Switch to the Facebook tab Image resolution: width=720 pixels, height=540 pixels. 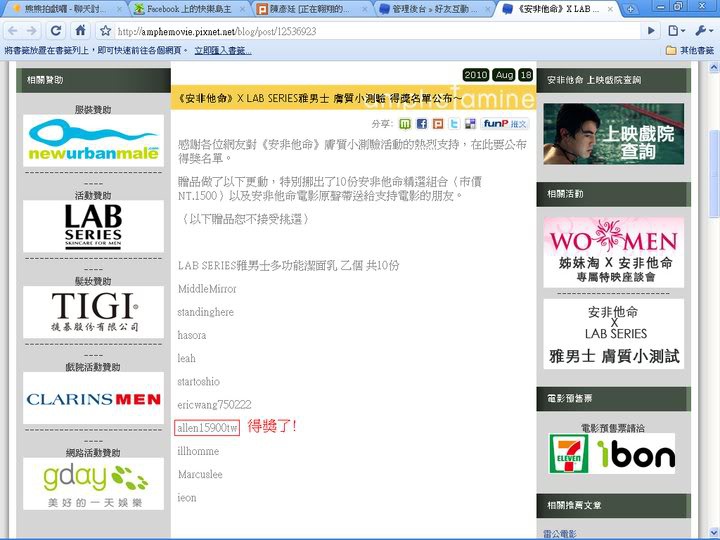pyautogui.click(x=189, y=8)
